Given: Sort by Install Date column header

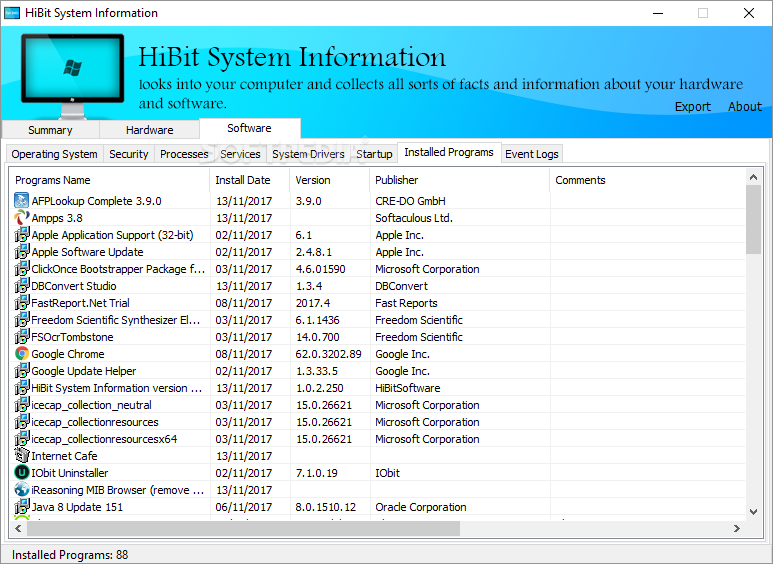Looking at the screenshot, I should (x=250, y=180).
